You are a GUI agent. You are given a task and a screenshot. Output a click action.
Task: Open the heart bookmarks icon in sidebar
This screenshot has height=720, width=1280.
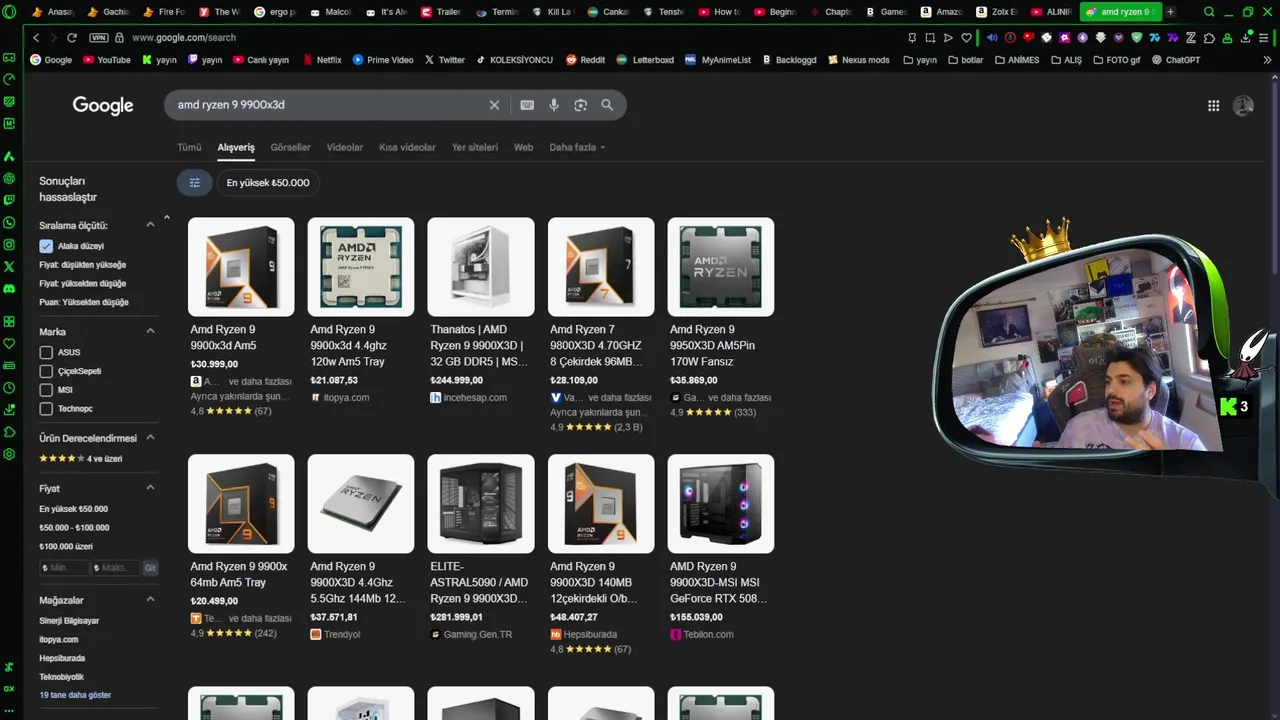tap(9, 344)
